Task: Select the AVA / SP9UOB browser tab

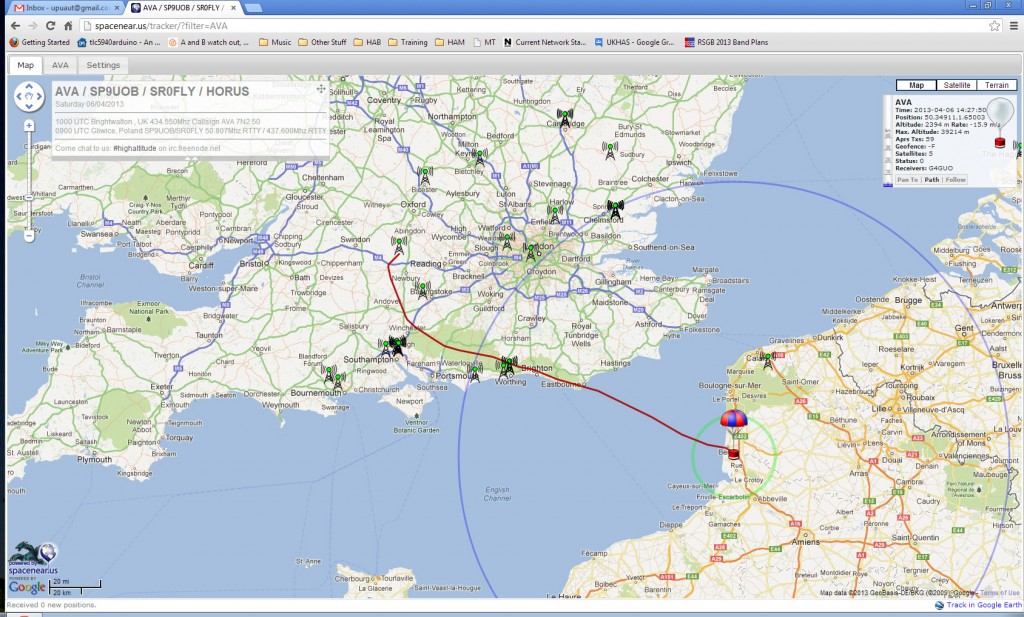Action: (x=183, y=8)
